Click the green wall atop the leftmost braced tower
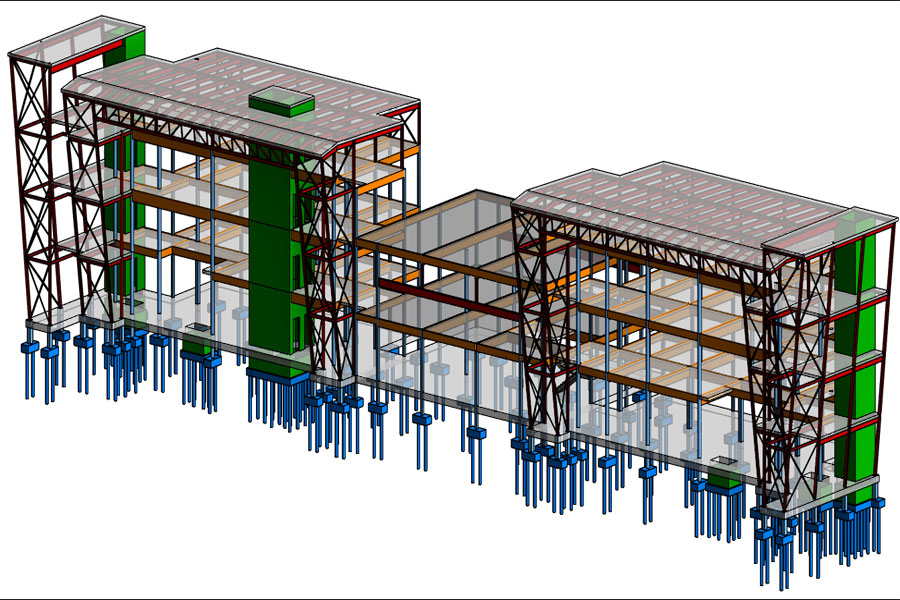This screenshot has height=600, width=900. tap(127, 47)
